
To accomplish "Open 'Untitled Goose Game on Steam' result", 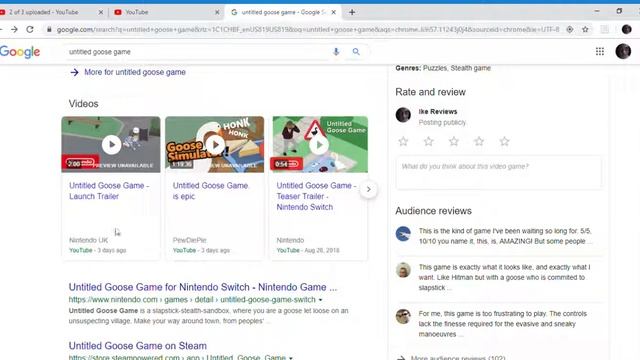I will point(138,346).
